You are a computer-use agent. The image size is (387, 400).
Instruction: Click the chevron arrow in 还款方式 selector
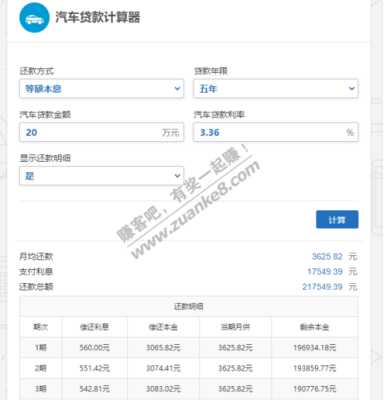[177, 89]
